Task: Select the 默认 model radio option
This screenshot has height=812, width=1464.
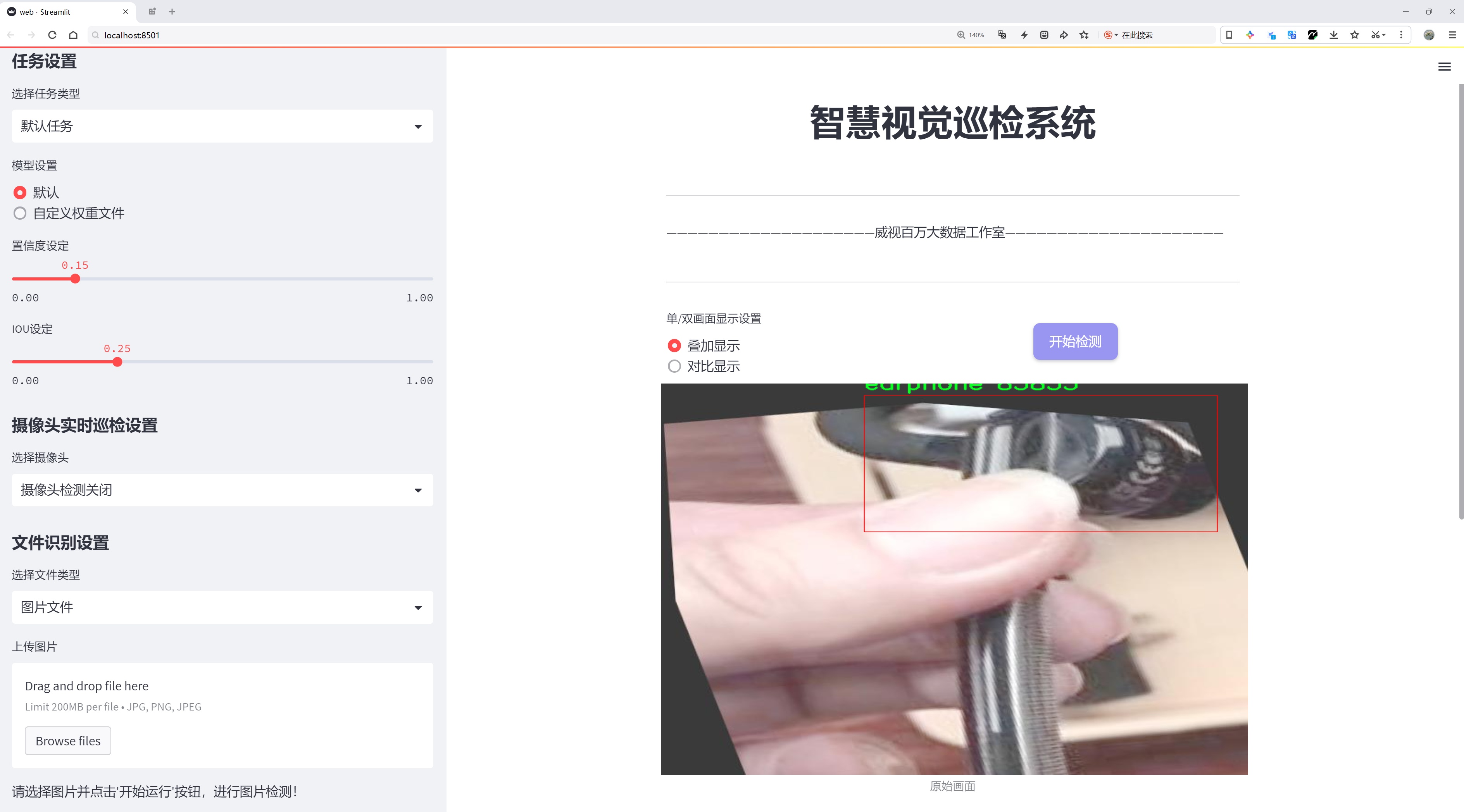Action: (x=20, y=193)
